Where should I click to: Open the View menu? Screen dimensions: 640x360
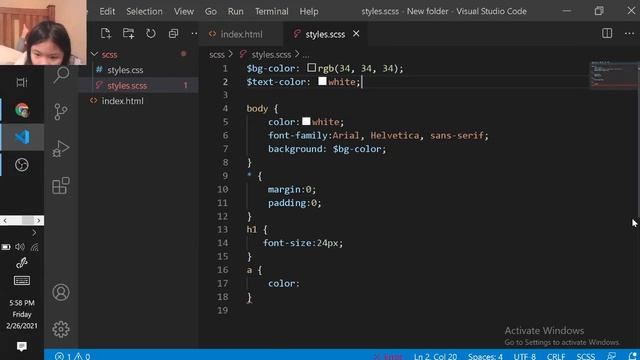pos(184,11)
